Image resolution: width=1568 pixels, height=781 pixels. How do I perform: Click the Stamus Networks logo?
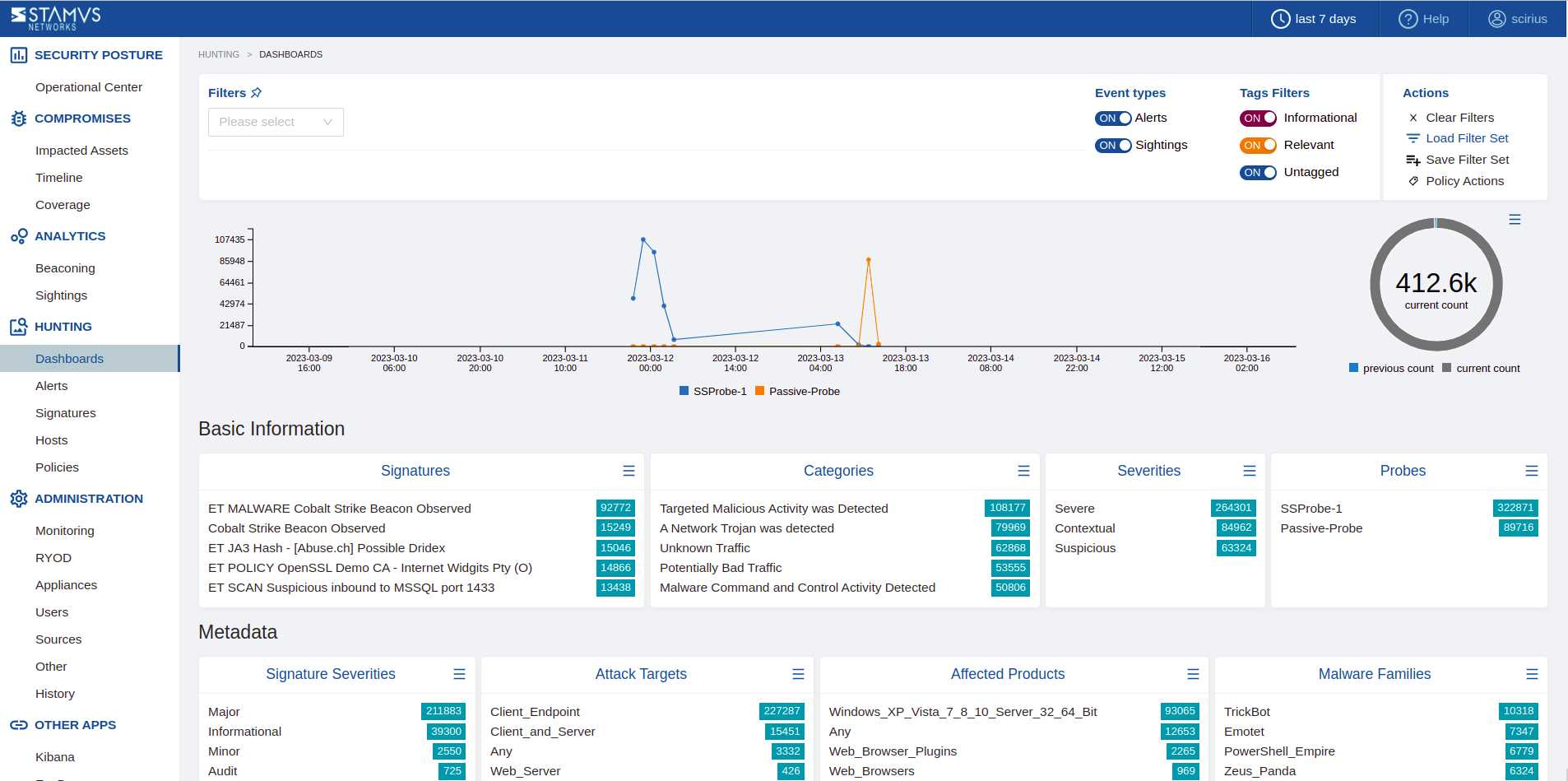pos(55,18)
